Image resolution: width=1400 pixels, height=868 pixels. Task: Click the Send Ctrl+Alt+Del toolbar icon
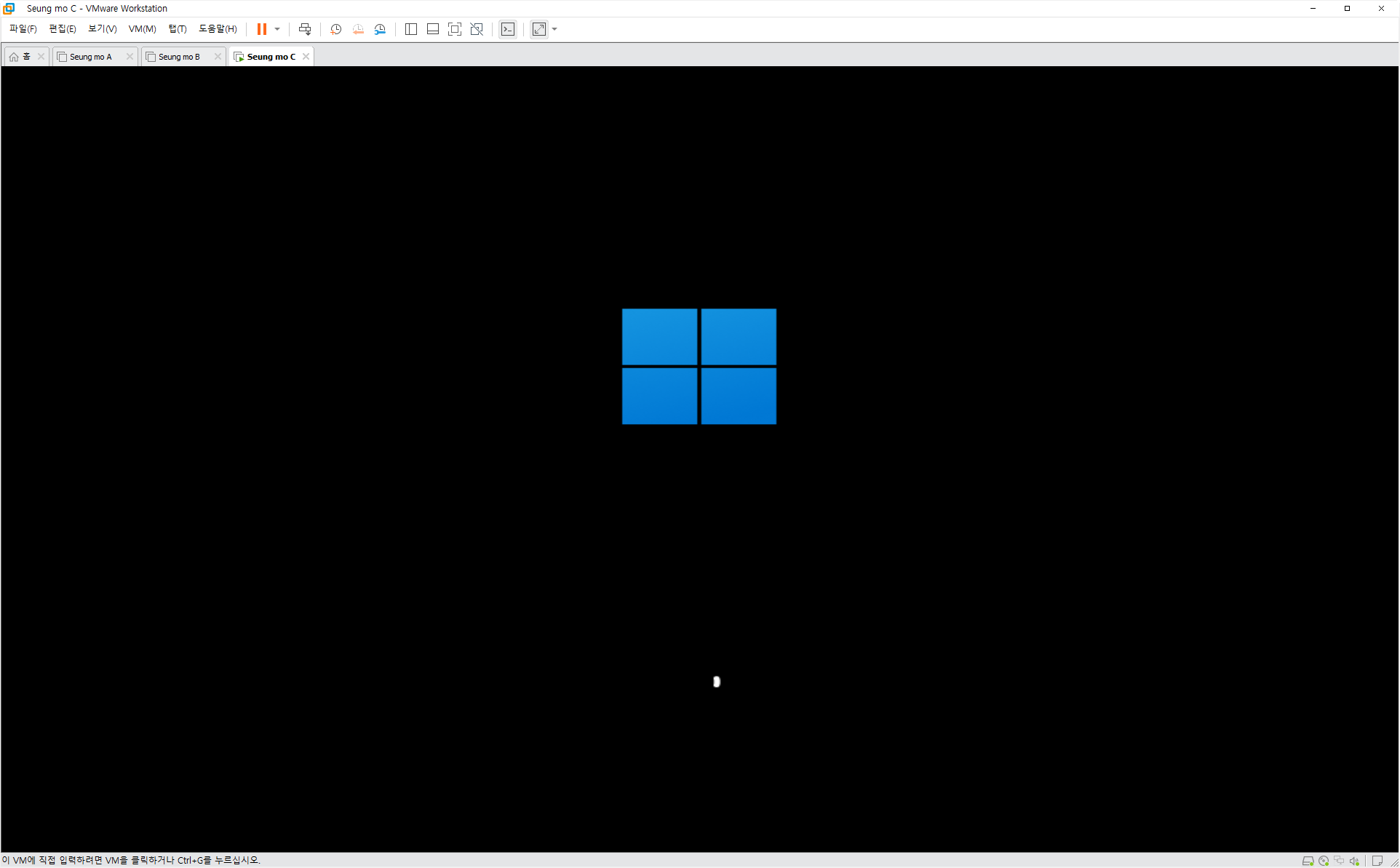pos(305,29)
